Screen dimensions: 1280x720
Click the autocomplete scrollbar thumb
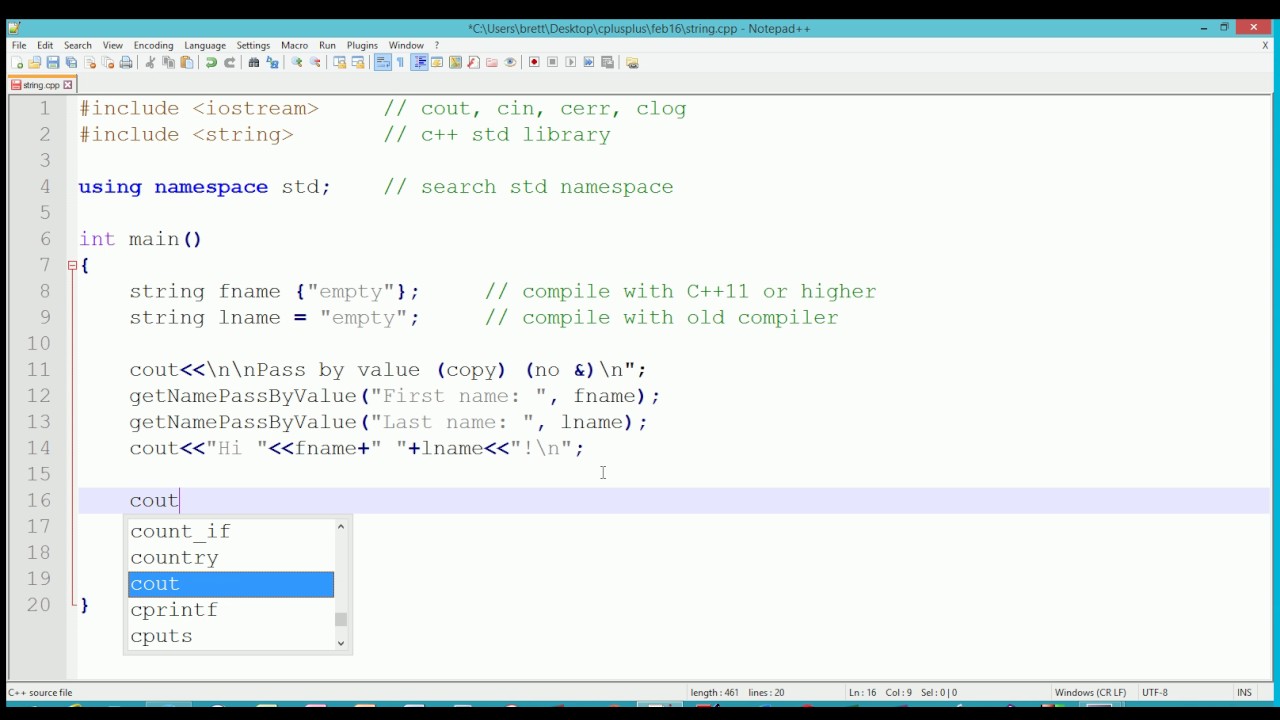pos(341,619)
